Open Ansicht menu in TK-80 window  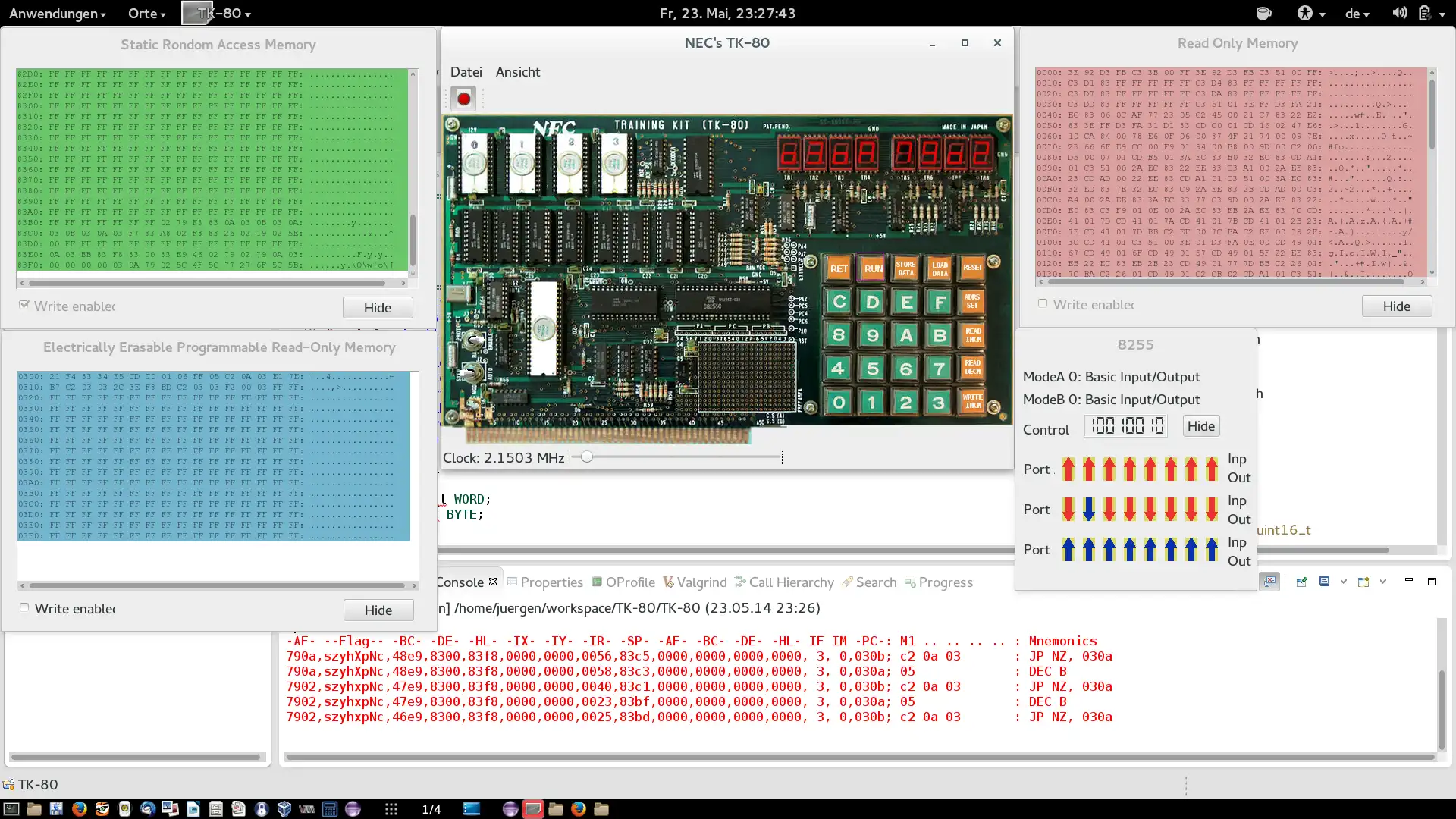[517, 71]
